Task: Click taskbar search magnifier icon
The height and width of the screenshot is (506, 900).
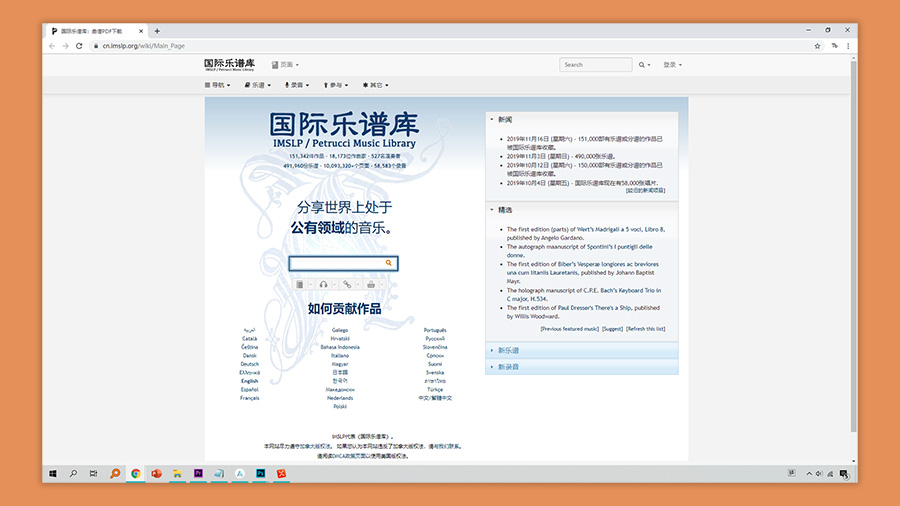Action: click(73, 473)
